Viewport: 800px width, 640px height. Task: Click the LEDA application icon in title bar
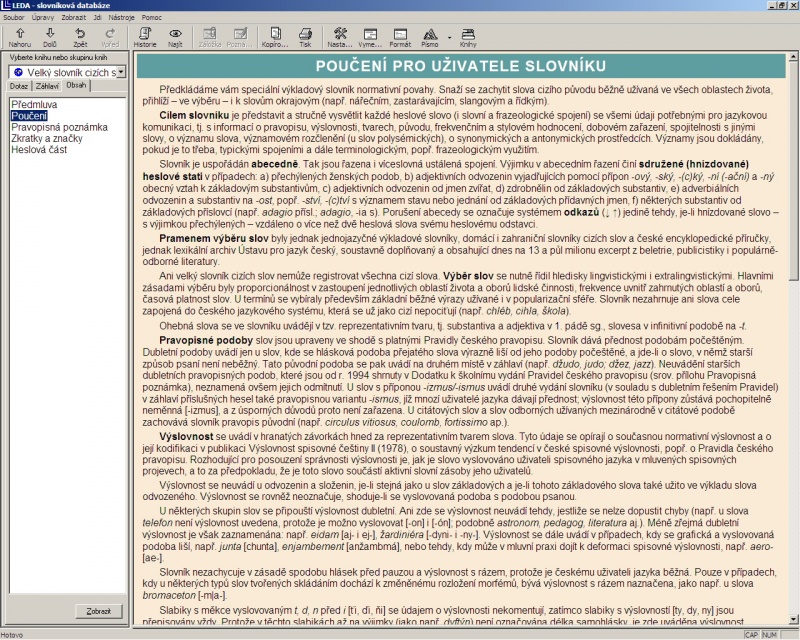6,5
